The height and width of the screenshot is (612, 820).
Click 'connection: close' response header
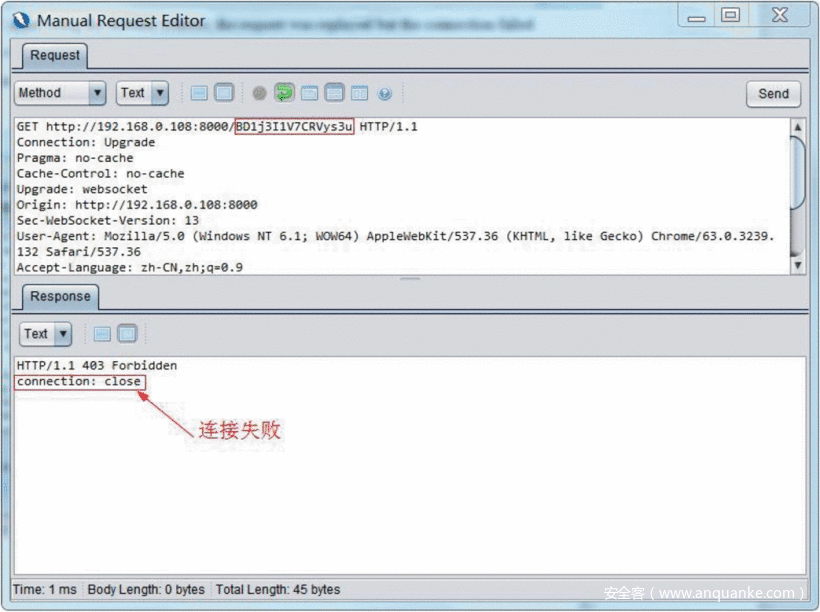[x=78, y=381]
